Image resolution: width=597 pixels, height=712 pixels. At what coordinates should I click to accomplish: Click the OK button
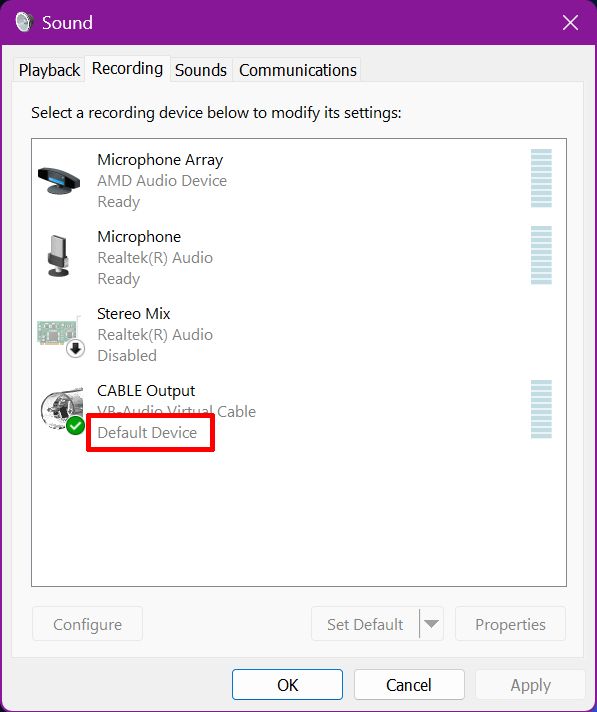(x=287, y=684)
